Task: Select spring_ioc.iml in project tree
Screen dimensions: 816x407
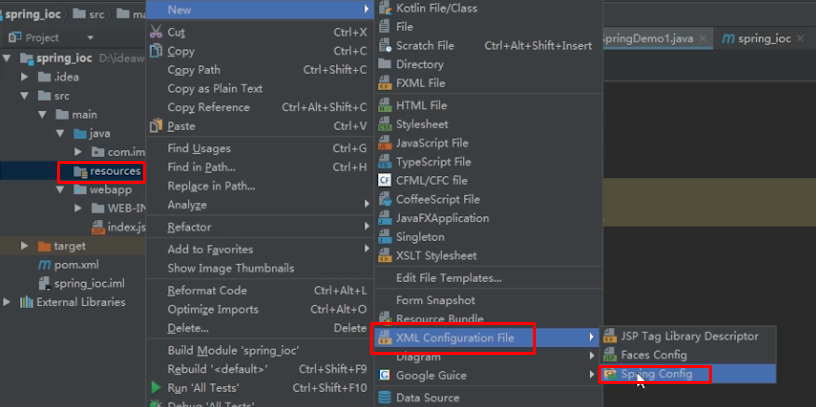Action: pos(89,284)
